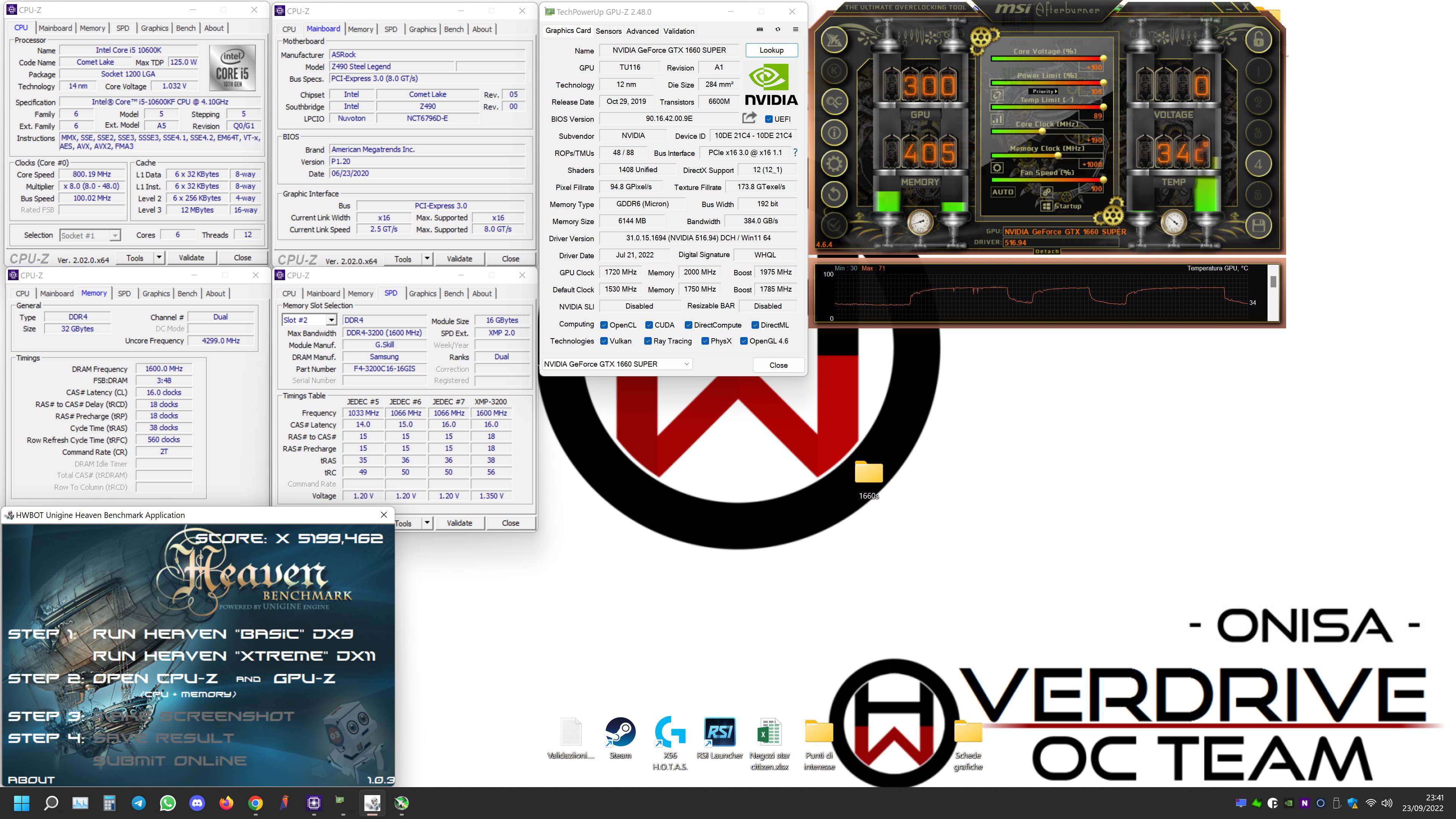The image size is (1456, 819).
Task: Open Tools arrow in CPU-Z SPD window
Action: tap(427, 523)
